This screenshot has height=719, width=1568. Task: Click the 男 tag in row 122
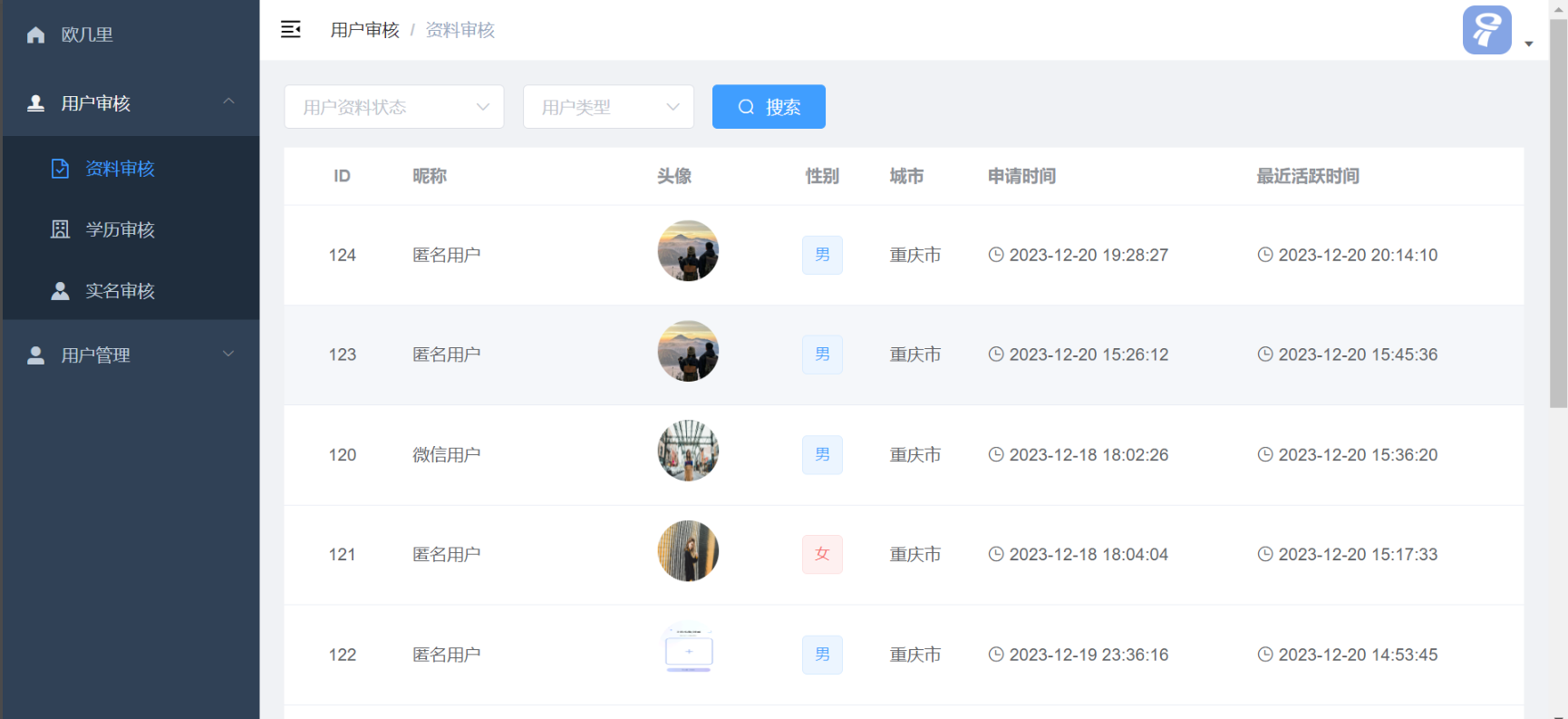pyautogui.click(x=822, y=655)
